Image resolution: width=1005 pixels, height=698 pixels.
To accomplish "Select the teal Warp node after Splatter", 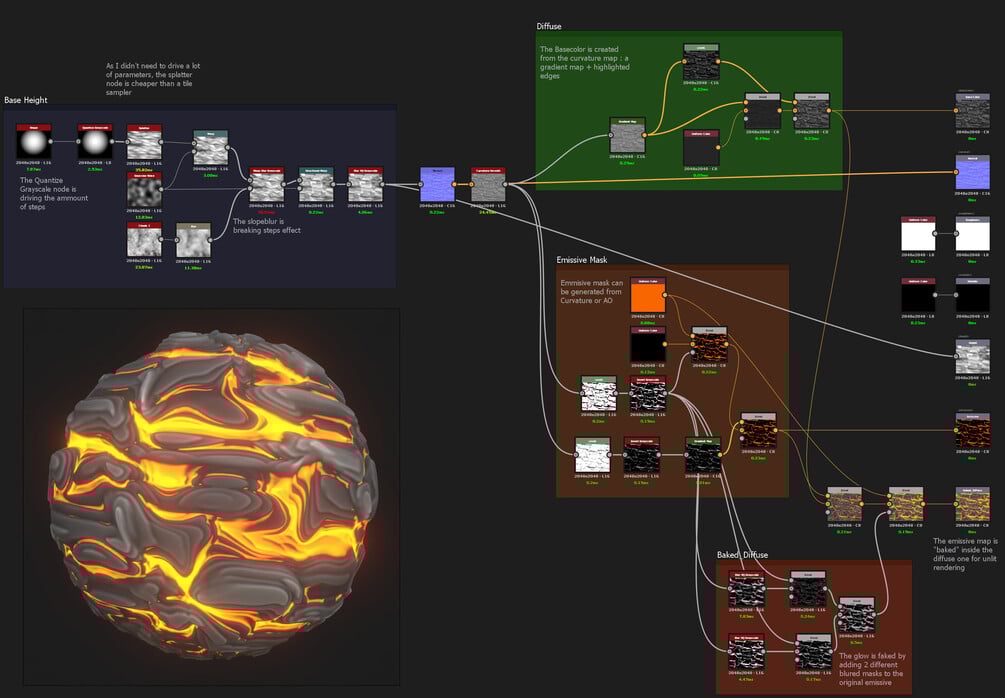I will [x=211, y=148].
